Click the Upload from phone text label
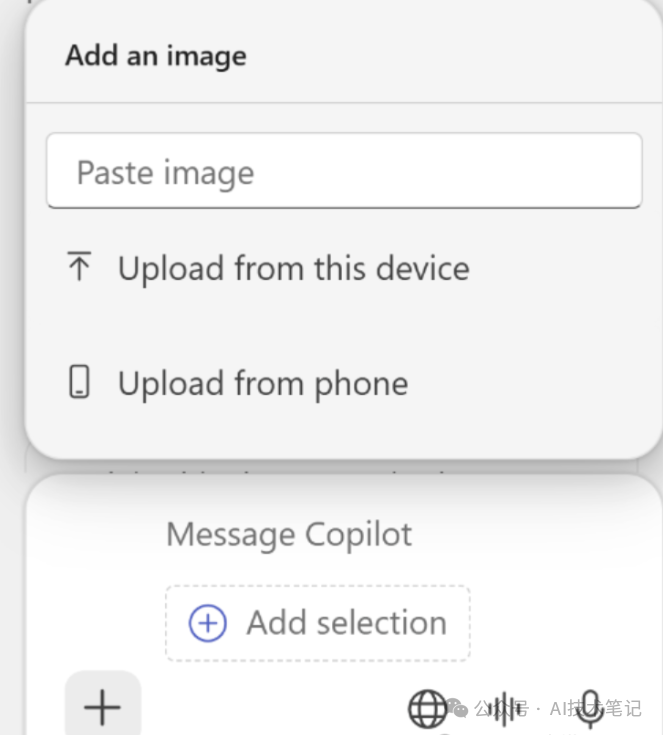The width and height of the screenshot is (663, 735). [x=263, y=384]
